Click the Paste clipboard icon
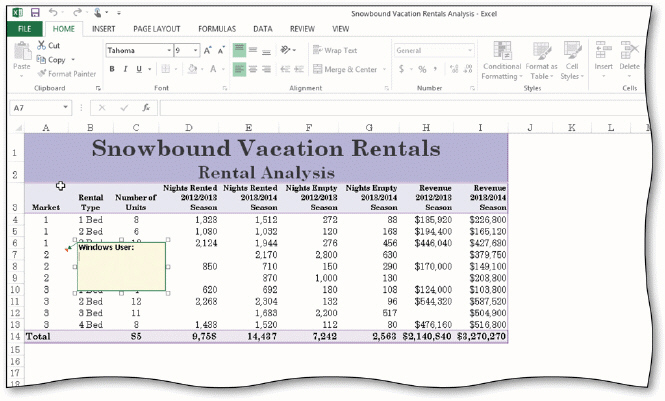 click(22, 52)
